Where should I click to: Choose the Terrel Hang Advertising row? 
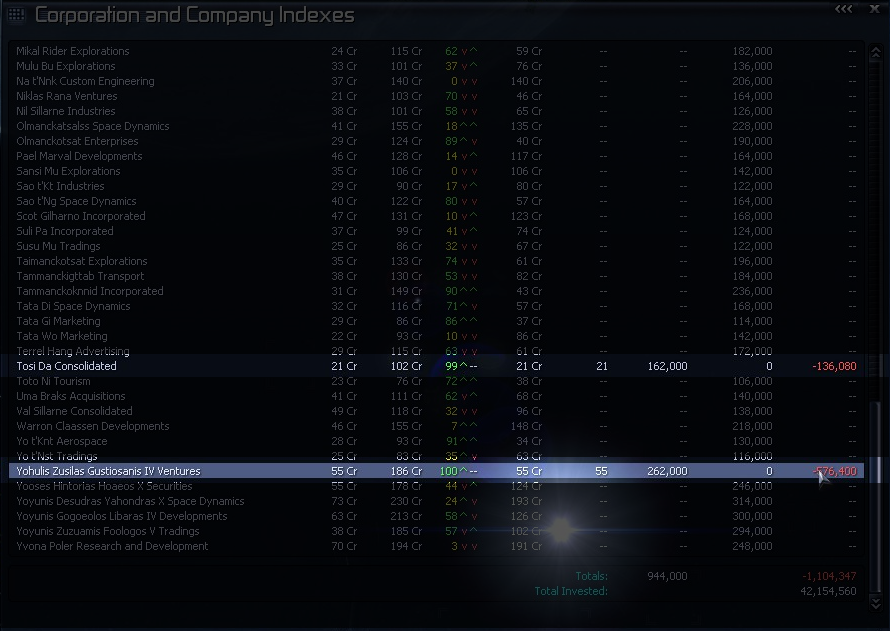click(x=73, y=351)
